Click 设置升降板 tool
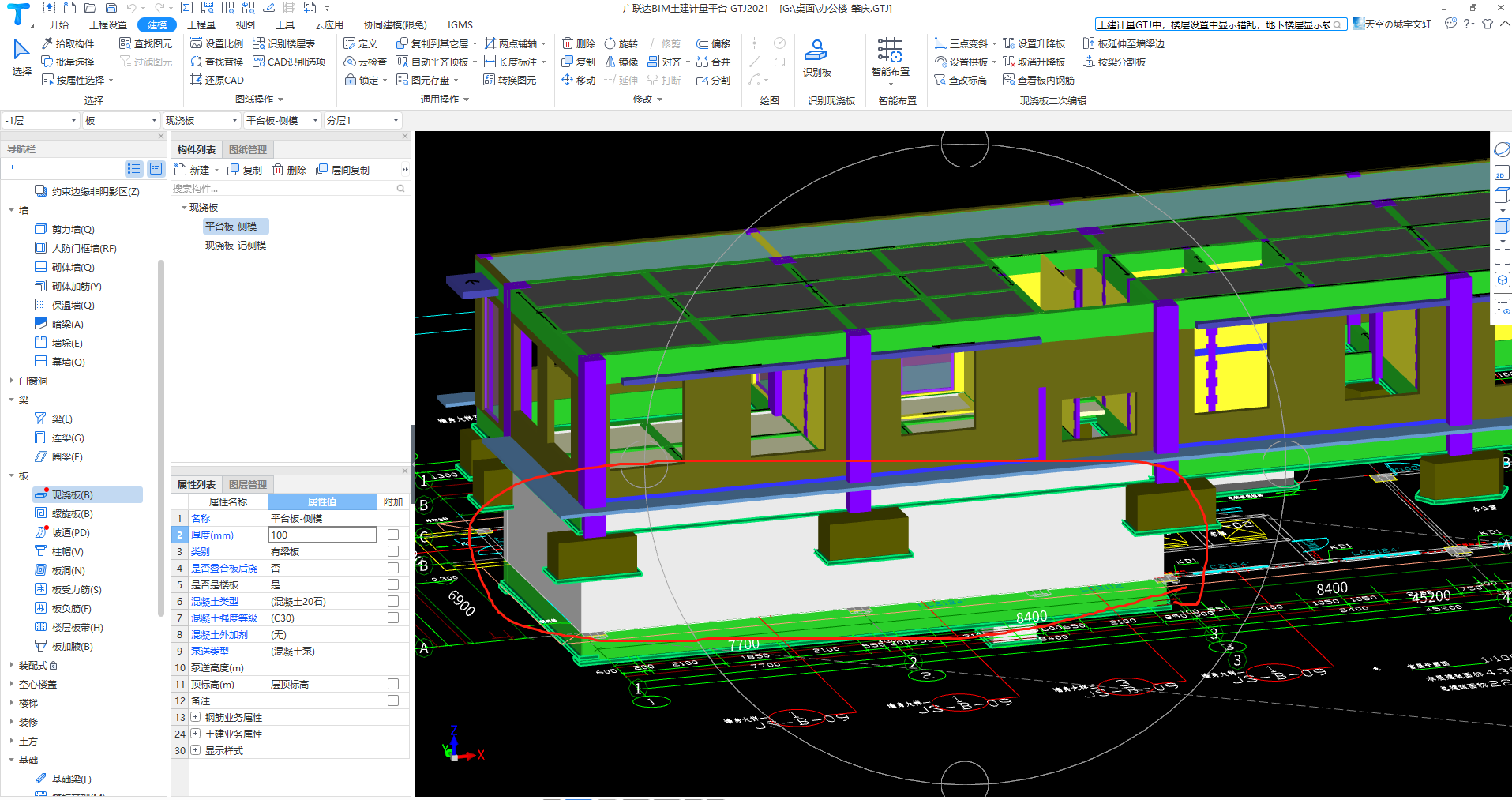Viewport: 1512px width, 800px height. (x=1034, y=43)
